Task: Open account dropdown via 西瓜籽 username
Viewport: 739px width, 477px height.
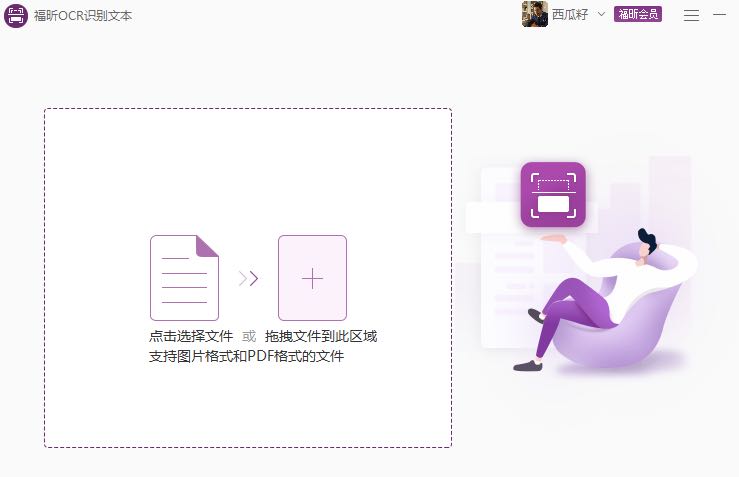Action: [x=570, y=15]
